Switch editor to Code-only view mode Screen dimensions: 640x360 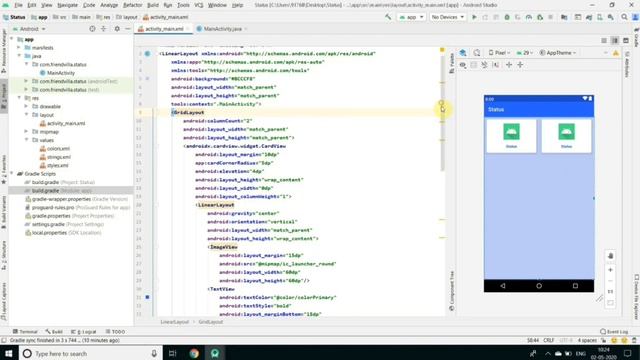[x=604, y=40]
